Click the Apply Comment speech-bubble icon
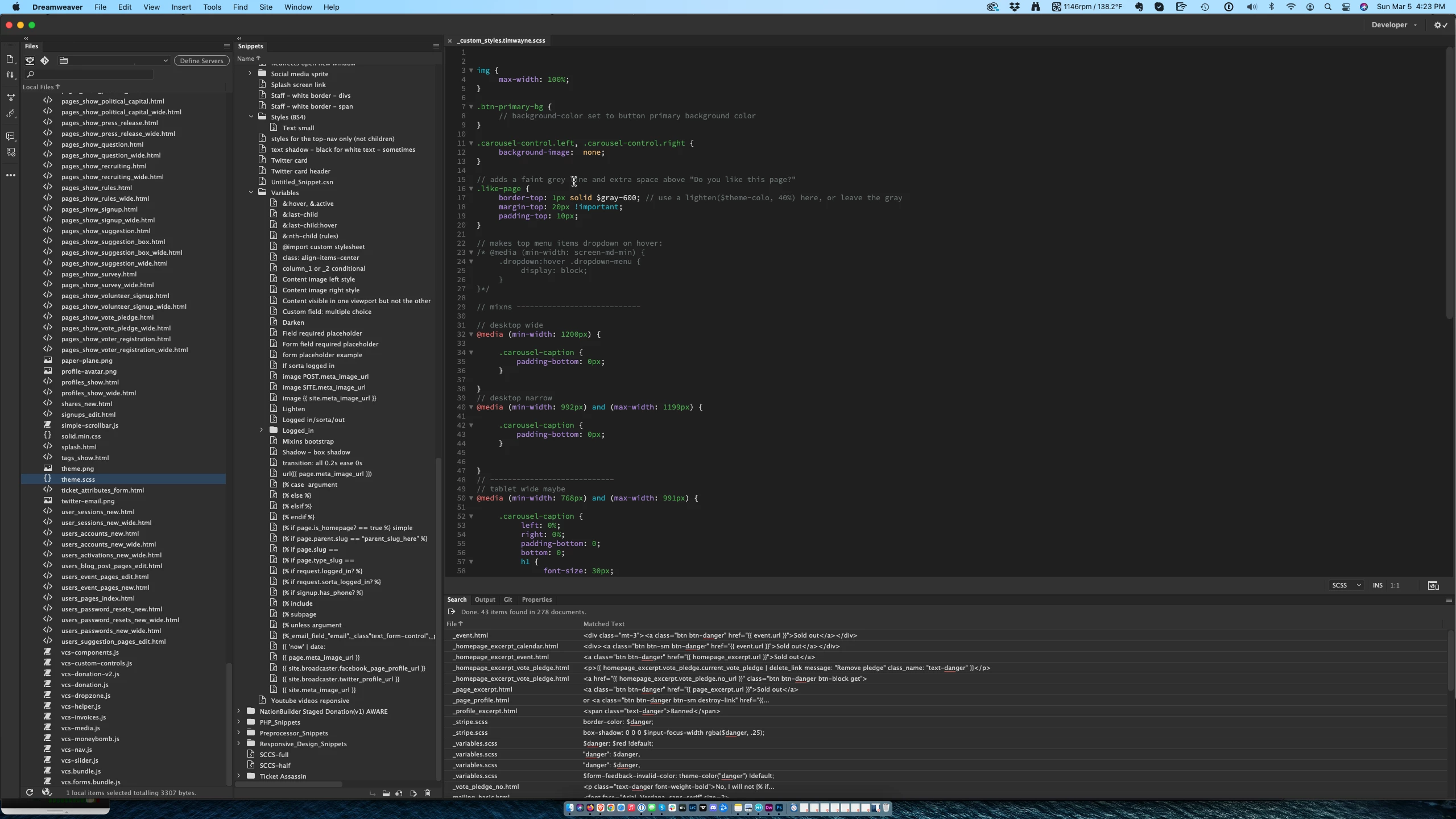This screenshot has height=819, width=1456. [10, 136]
